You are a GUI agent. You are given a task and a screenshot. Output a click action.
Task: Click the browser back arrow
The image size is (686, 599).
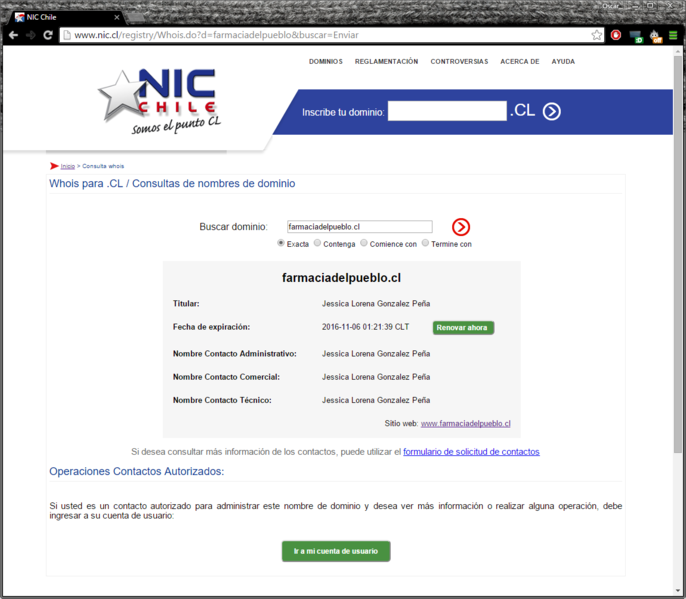[13, 35]
